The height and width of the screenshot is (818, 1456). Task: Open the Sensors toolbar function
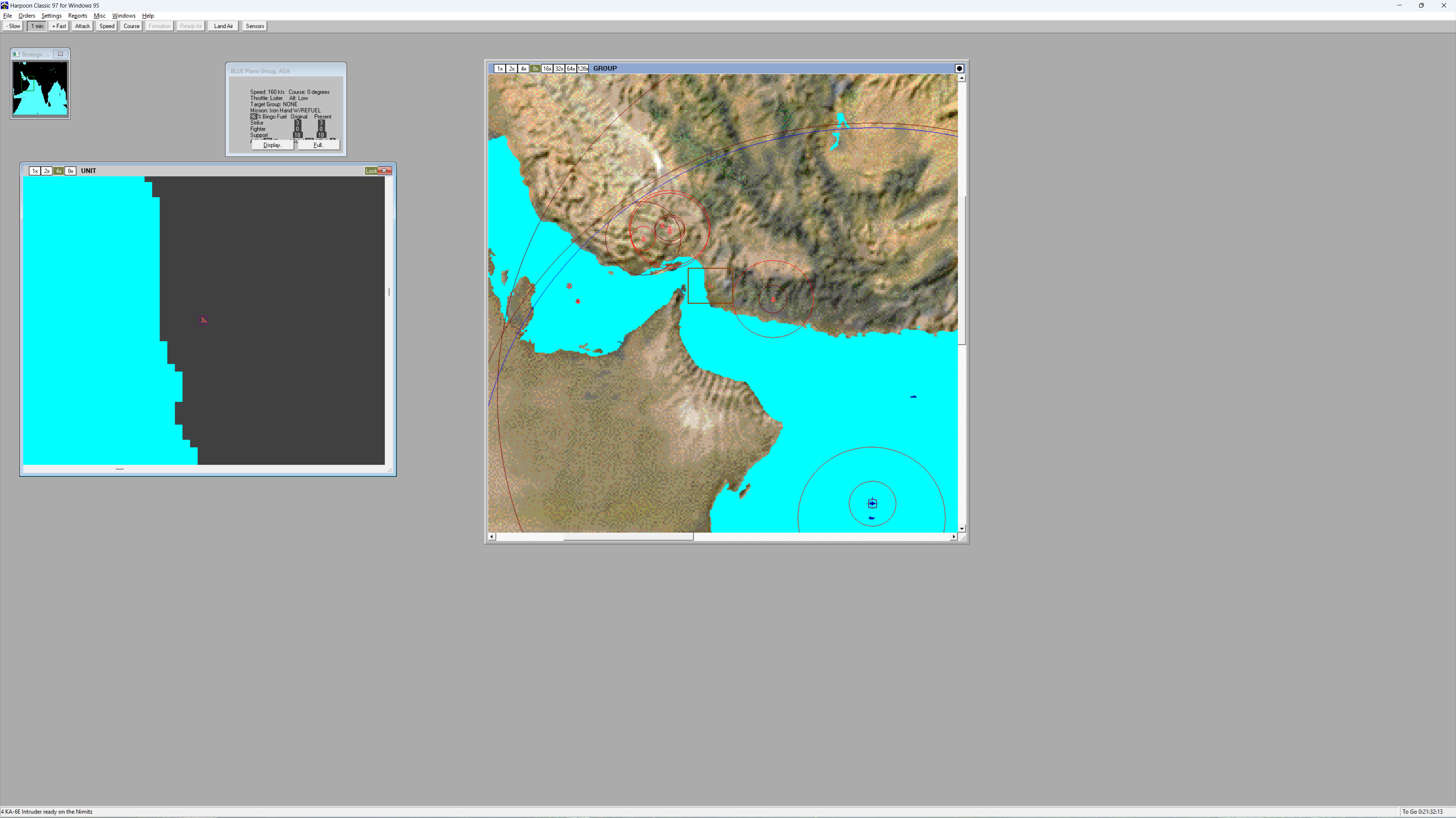click(x=254, y=26)
